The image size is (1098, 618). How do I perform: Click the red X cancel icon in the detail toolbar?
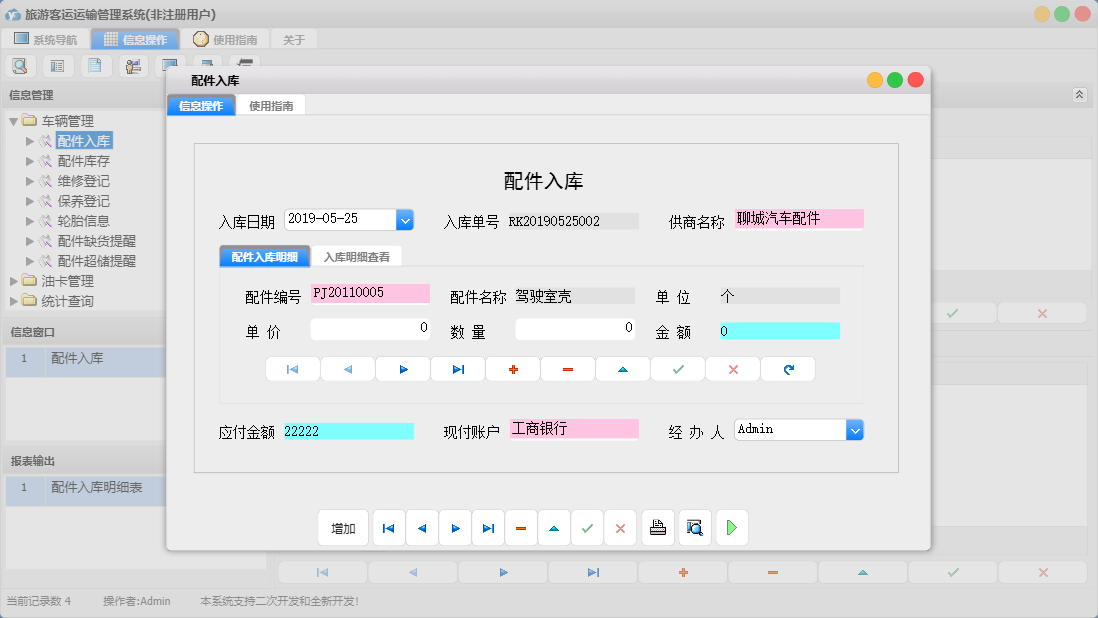pyautogui.click(x=732, y=368)
